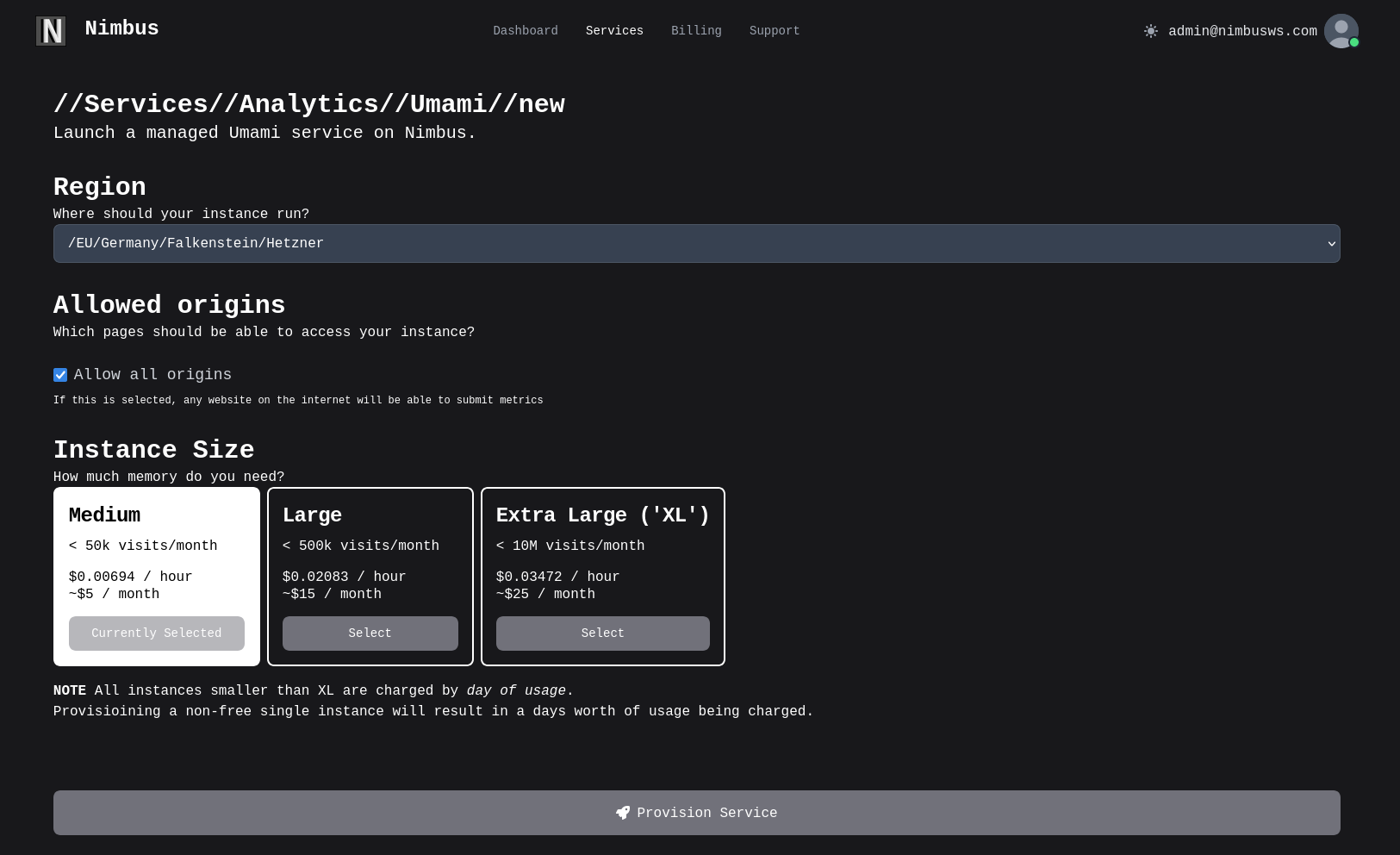
Task: Click the Currently Selected button on Medium
Action: click(157, 633)
